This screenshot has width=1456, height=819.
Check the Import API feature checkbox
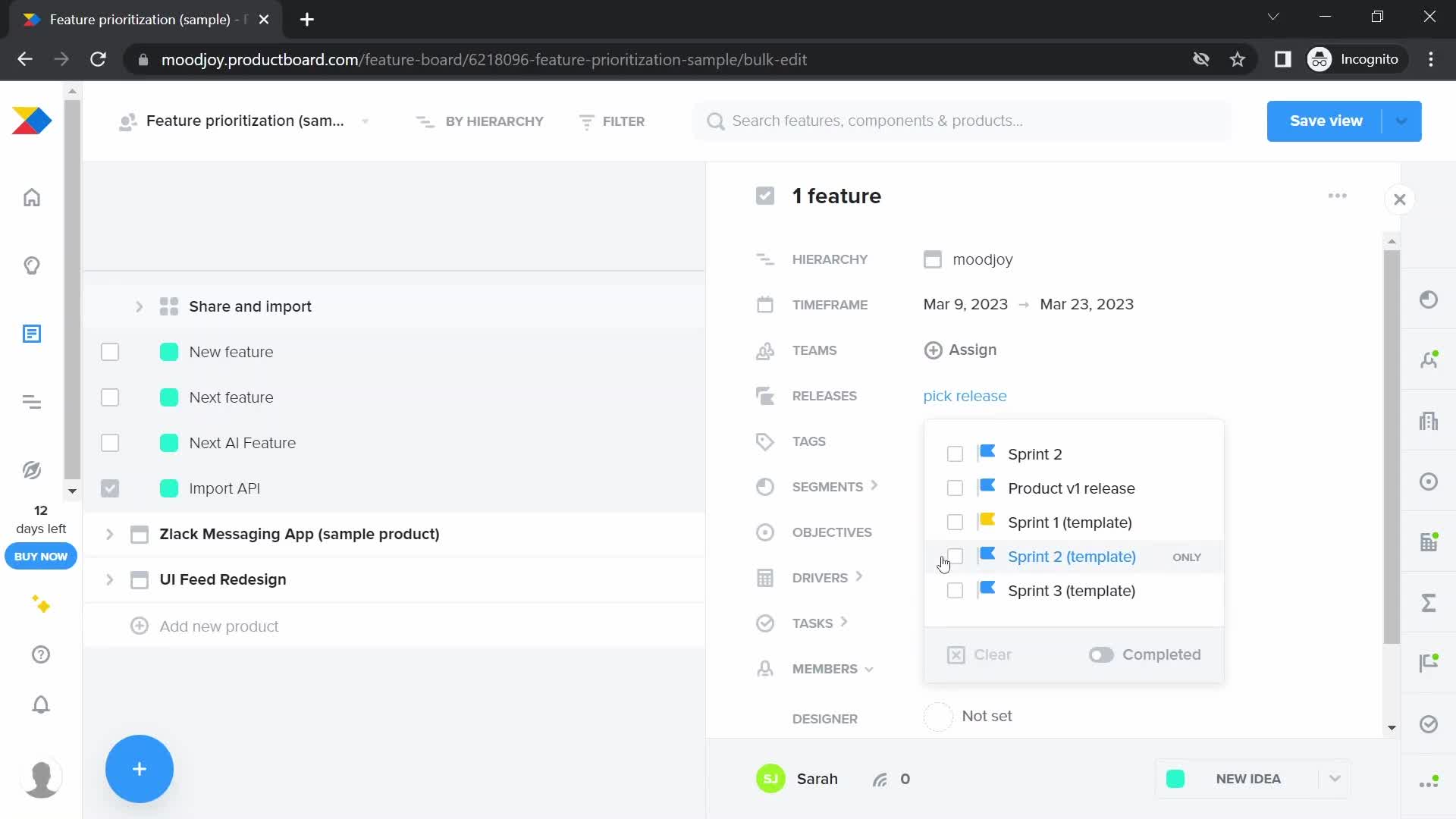(110, 488)
